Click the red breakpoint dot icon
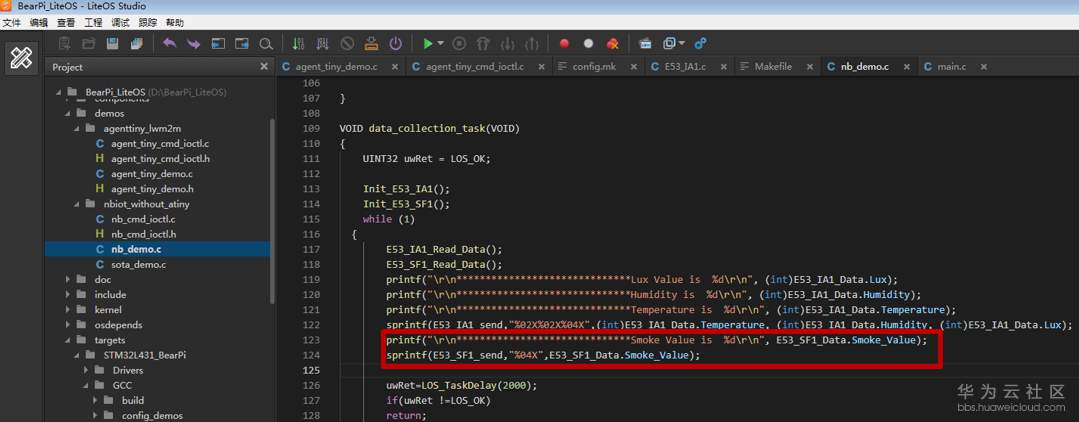 point(564,43)
